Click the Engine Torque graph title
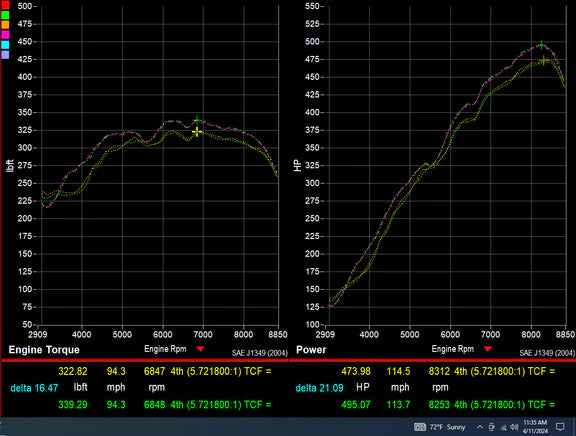 tap(44, 350)
